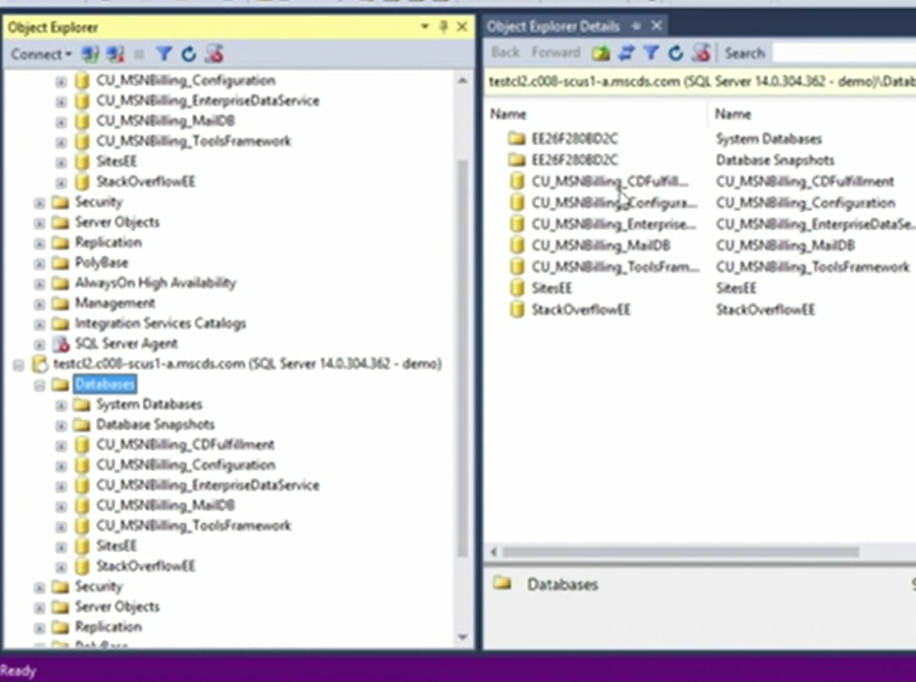Expand the Management folder node
Image resolution: width=916 pixels, height=682 pixels.
click(x=39, y=304)
